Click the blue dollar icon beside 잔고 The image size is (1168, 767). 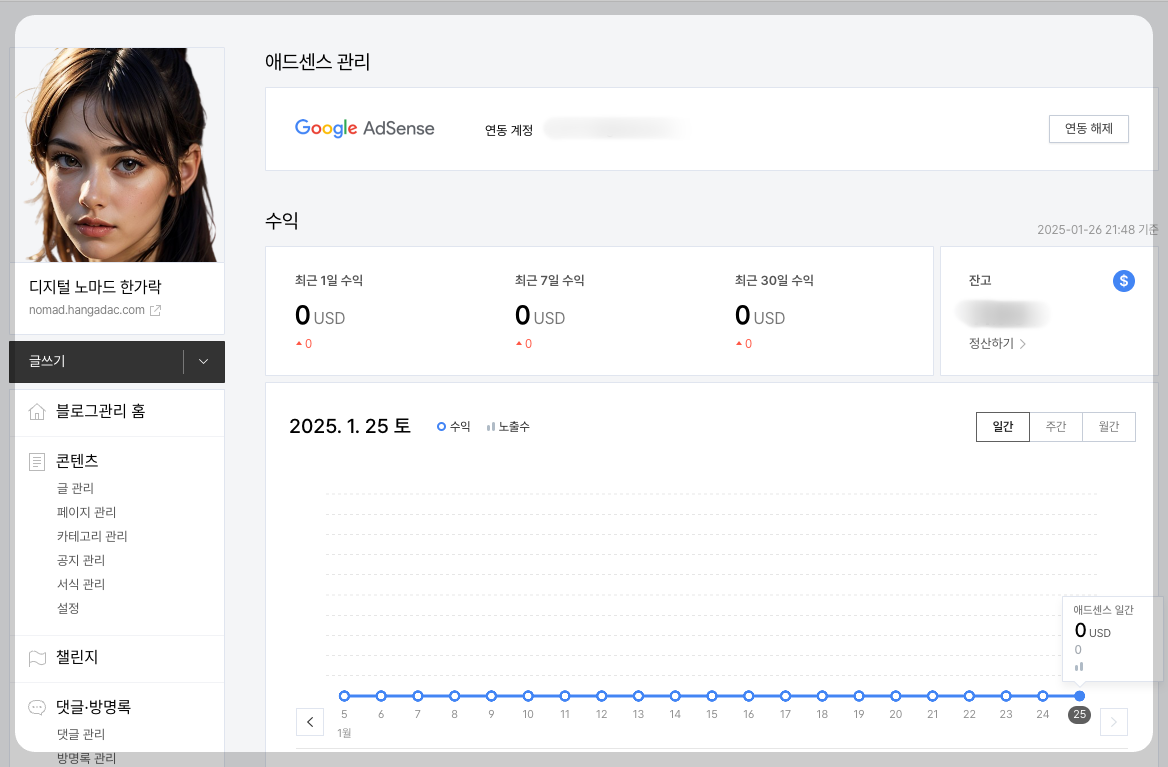pos(1123,280)
